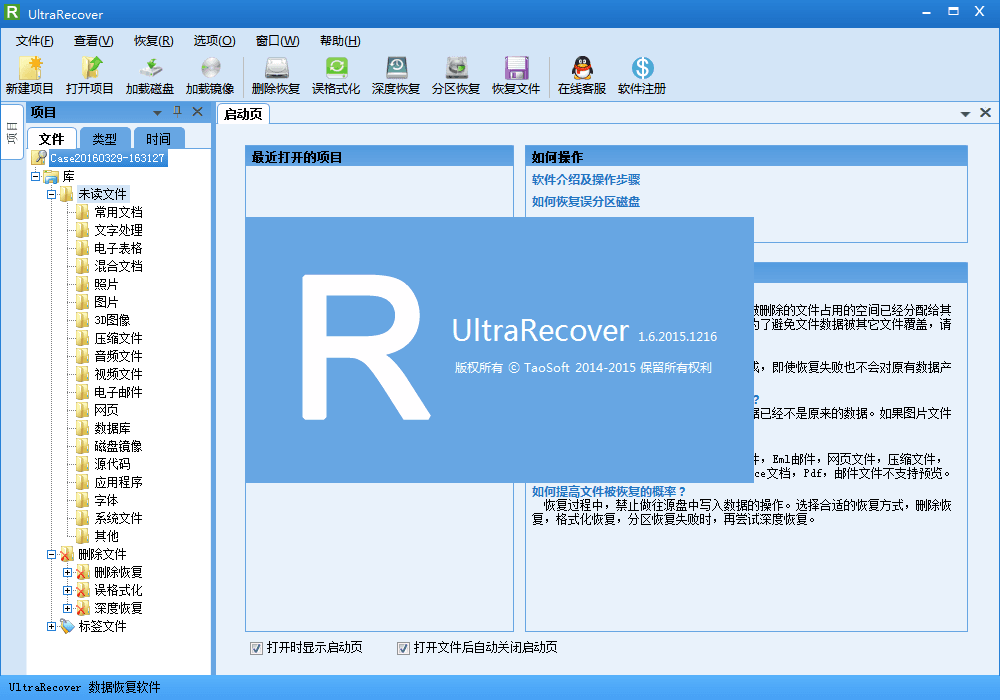This screenshot has width=1000, height=700.
Task: Close the 项目 side panel
Action: [x=198, y=112]
